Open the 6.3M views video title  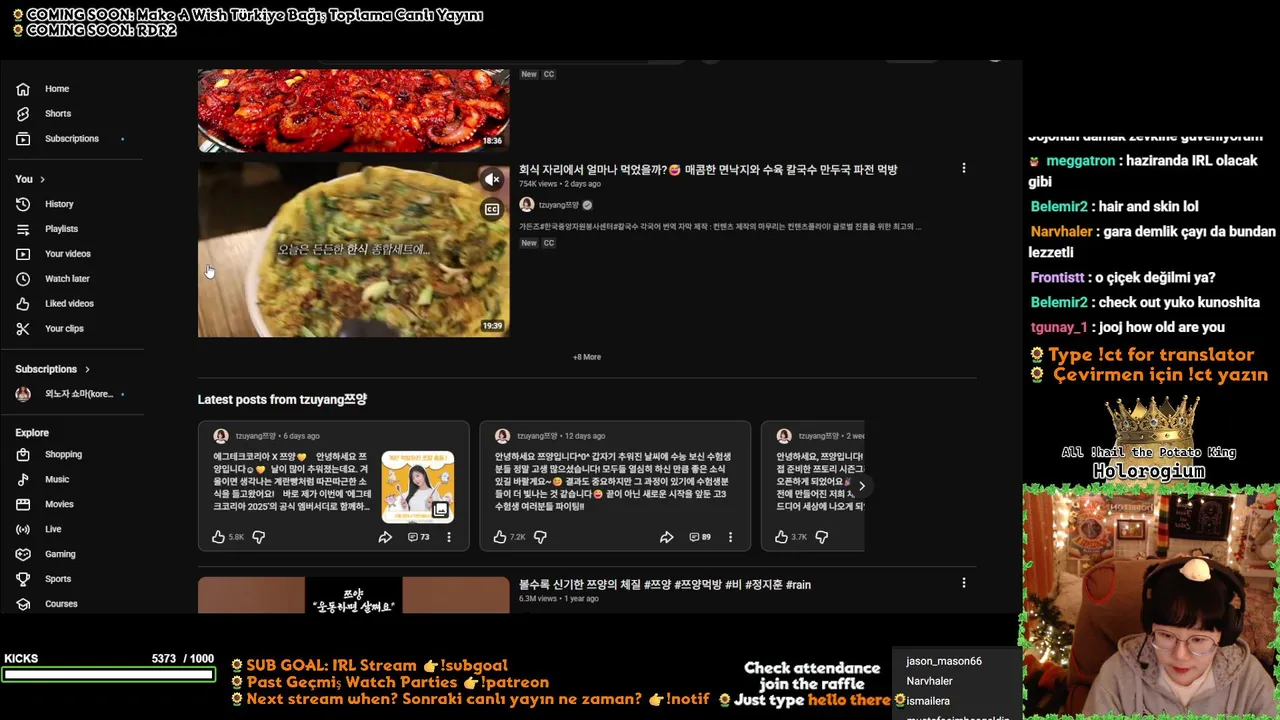click(665, 585)
